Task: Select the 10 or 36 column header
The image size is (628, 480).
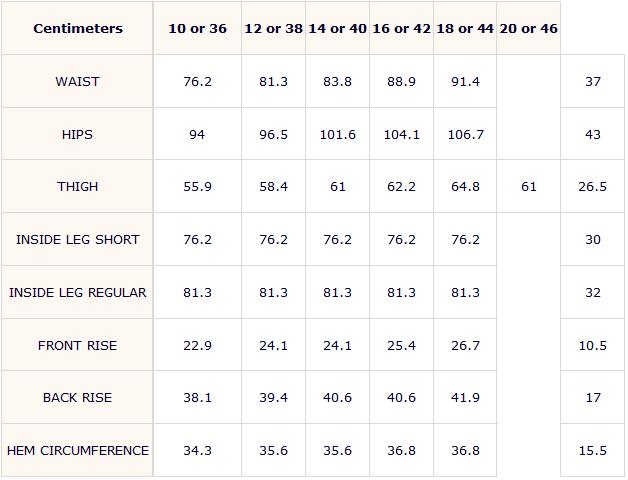Action: [x=197, y=28]
